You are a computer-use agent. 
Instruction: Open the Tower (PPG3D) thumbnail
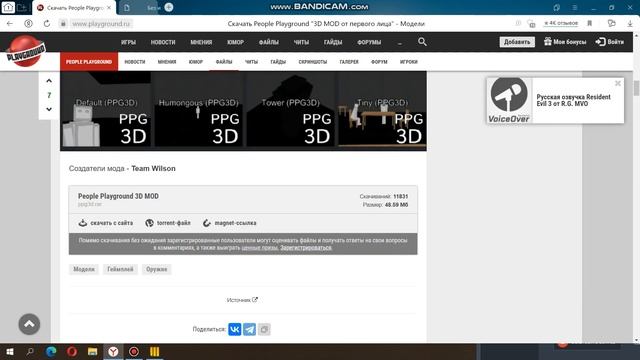(x=290, y=110)
